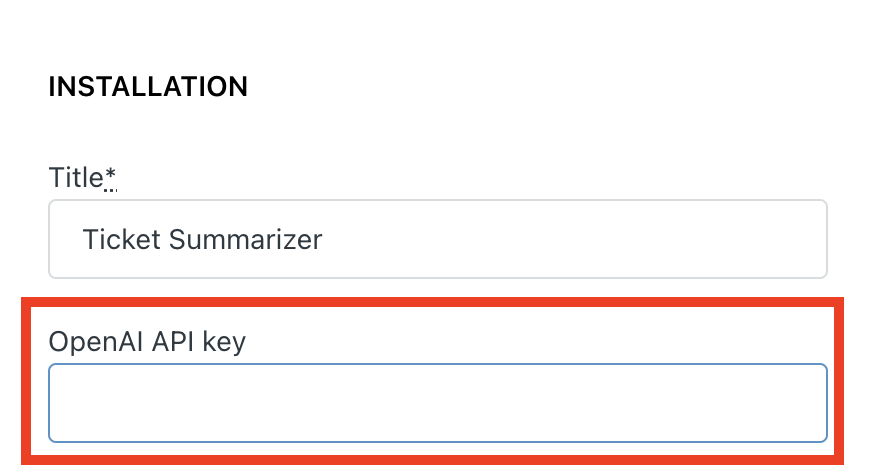Image resolution: width=870 pixels, height=476 pixels.
Task: Click empty right side of API key field
Action: point(610,403)
